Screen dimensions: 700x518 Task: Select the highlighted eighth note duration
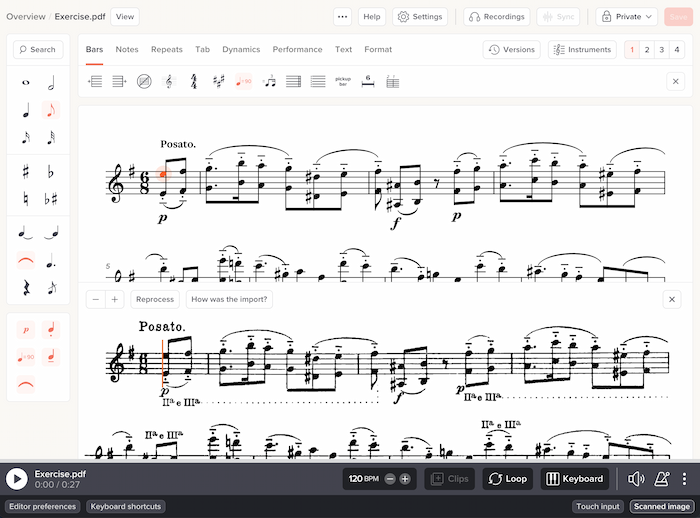click(51, 110)
